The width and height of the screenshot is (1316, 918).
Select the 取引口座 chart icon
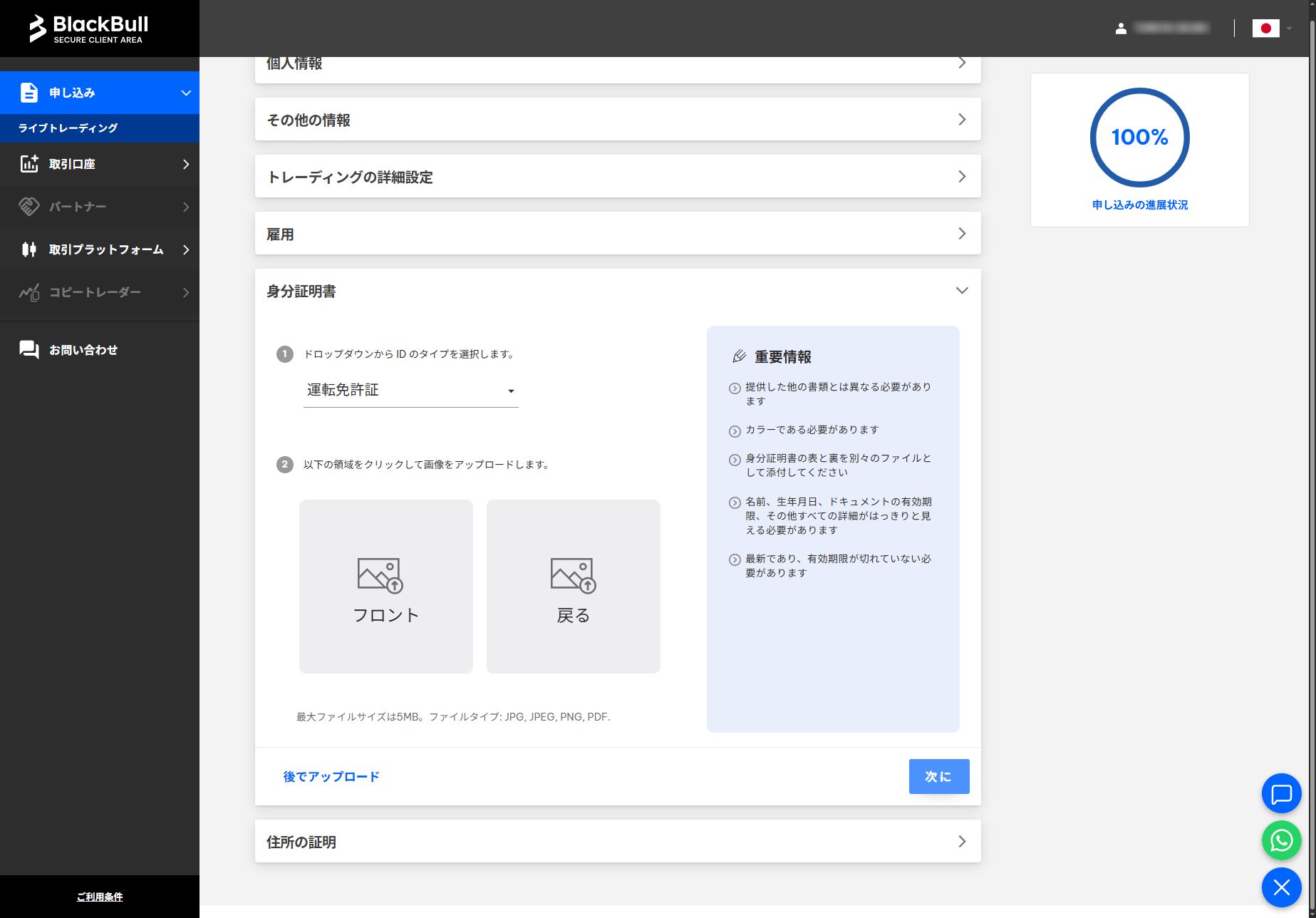(28, 164)
